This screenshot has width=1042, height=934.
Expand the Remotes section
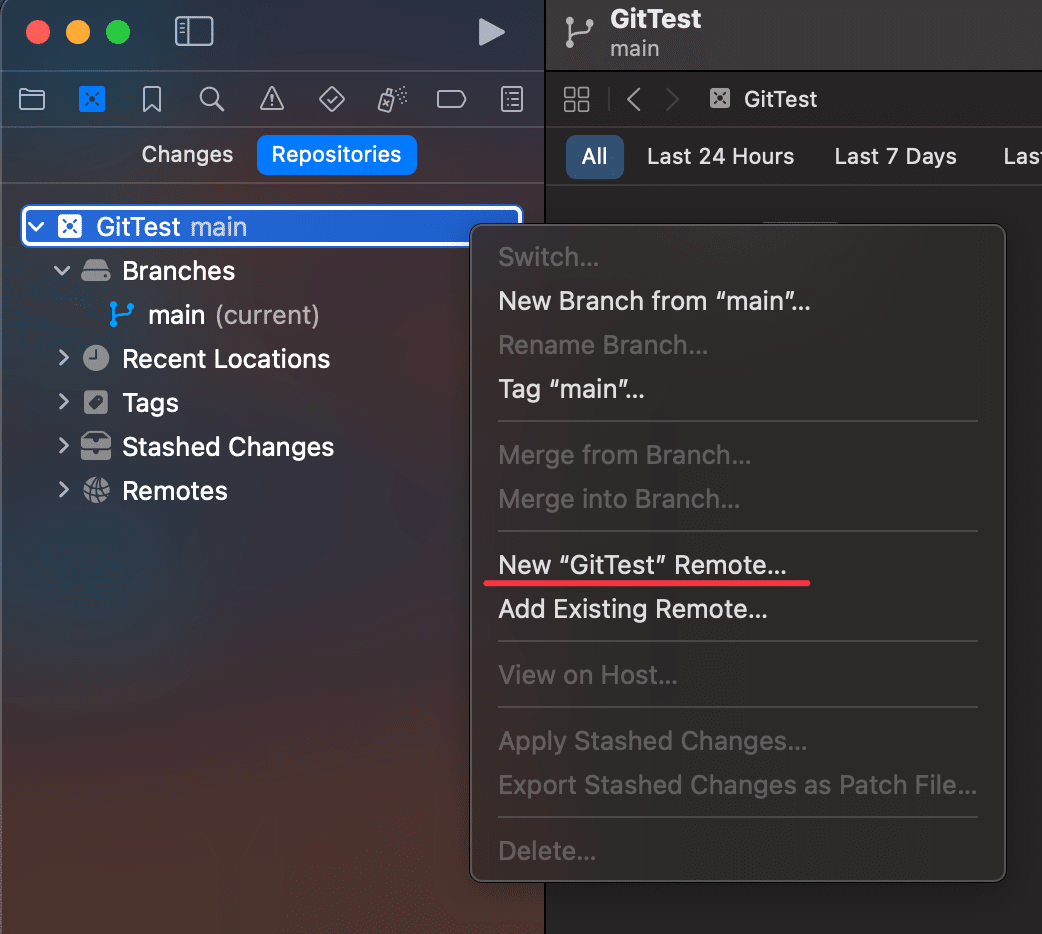click(63, 490)
